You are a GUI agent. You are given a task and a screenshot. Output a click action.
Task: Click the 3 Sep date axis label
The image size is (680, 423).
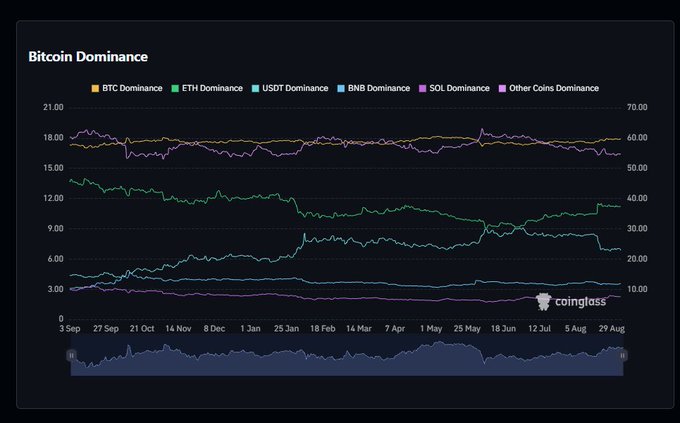click(70, 329)
